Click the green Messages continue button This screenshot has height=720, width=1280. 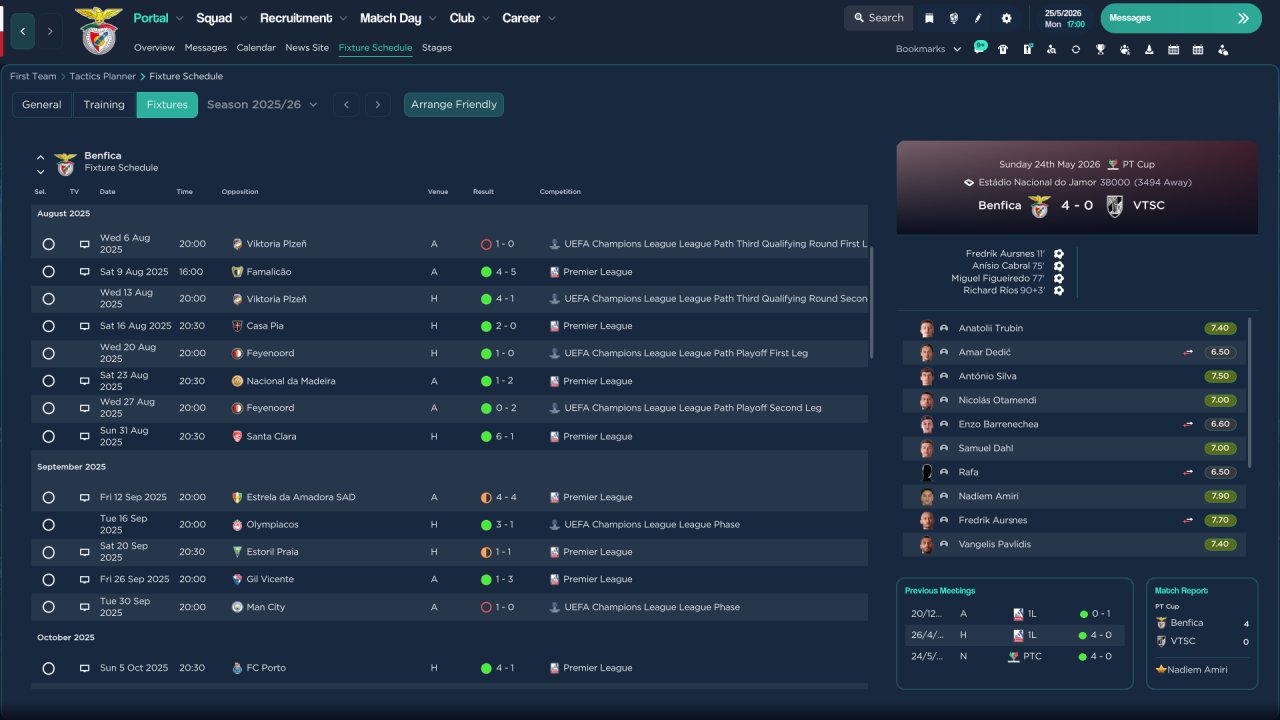[x=1181, y=18]
